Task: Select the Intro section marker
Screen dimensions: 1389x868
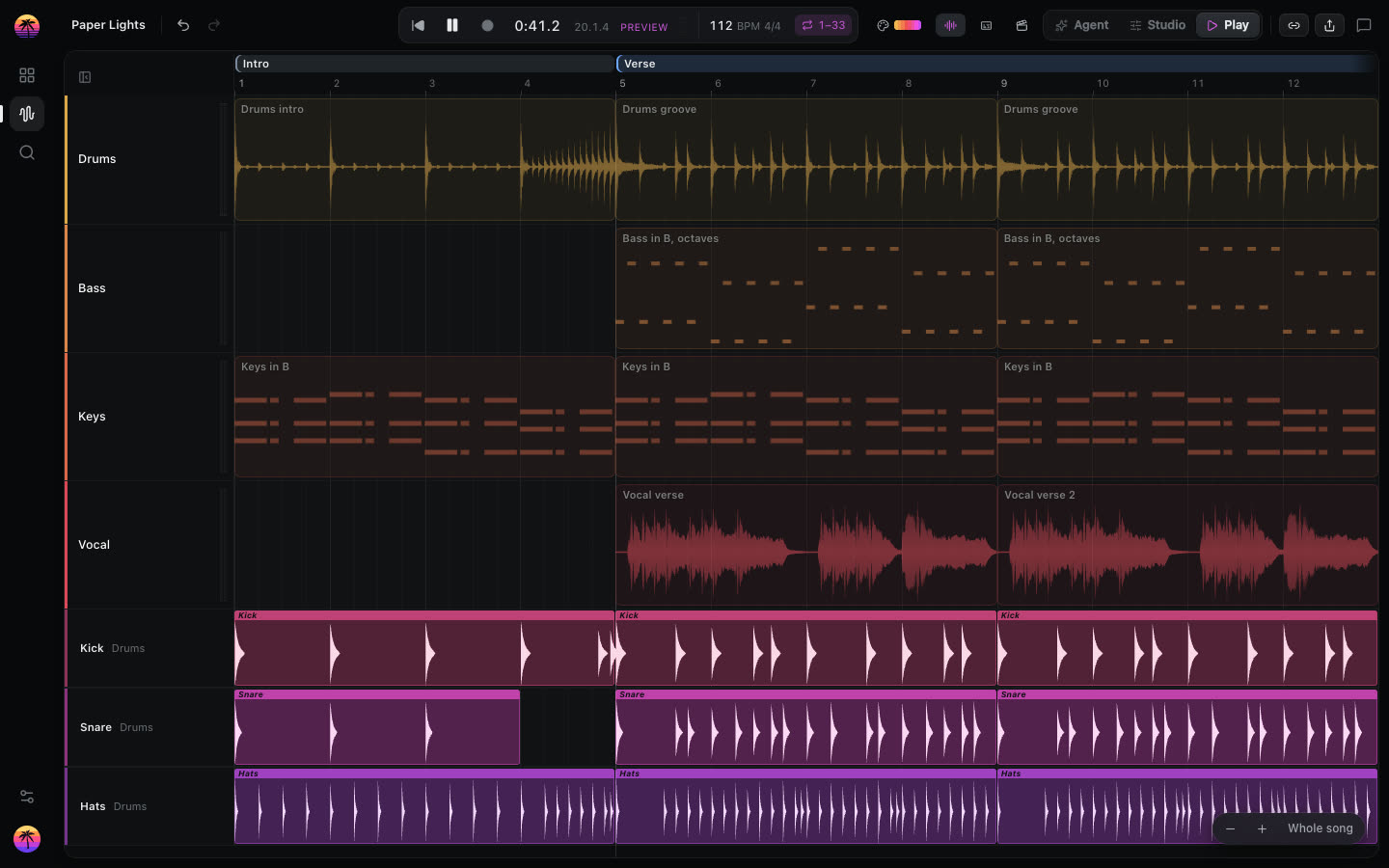Action: tap(425, 64)
